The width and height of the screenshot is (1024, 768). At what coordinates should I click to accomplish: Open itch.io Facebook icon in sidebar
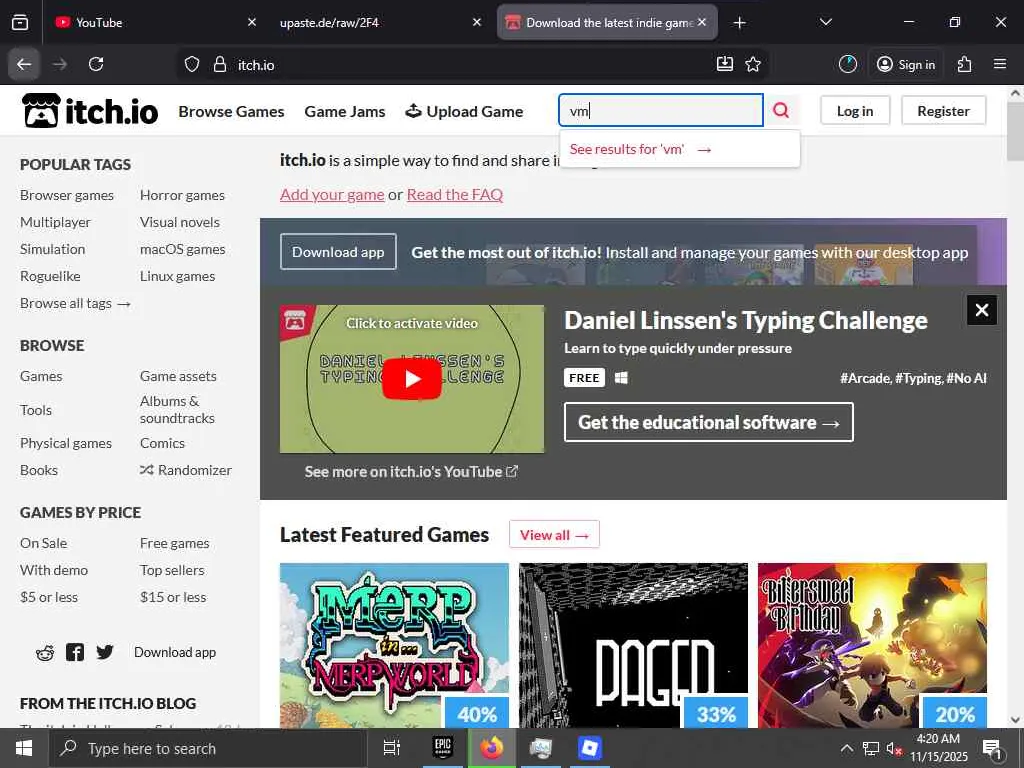[x=75, y=652]
